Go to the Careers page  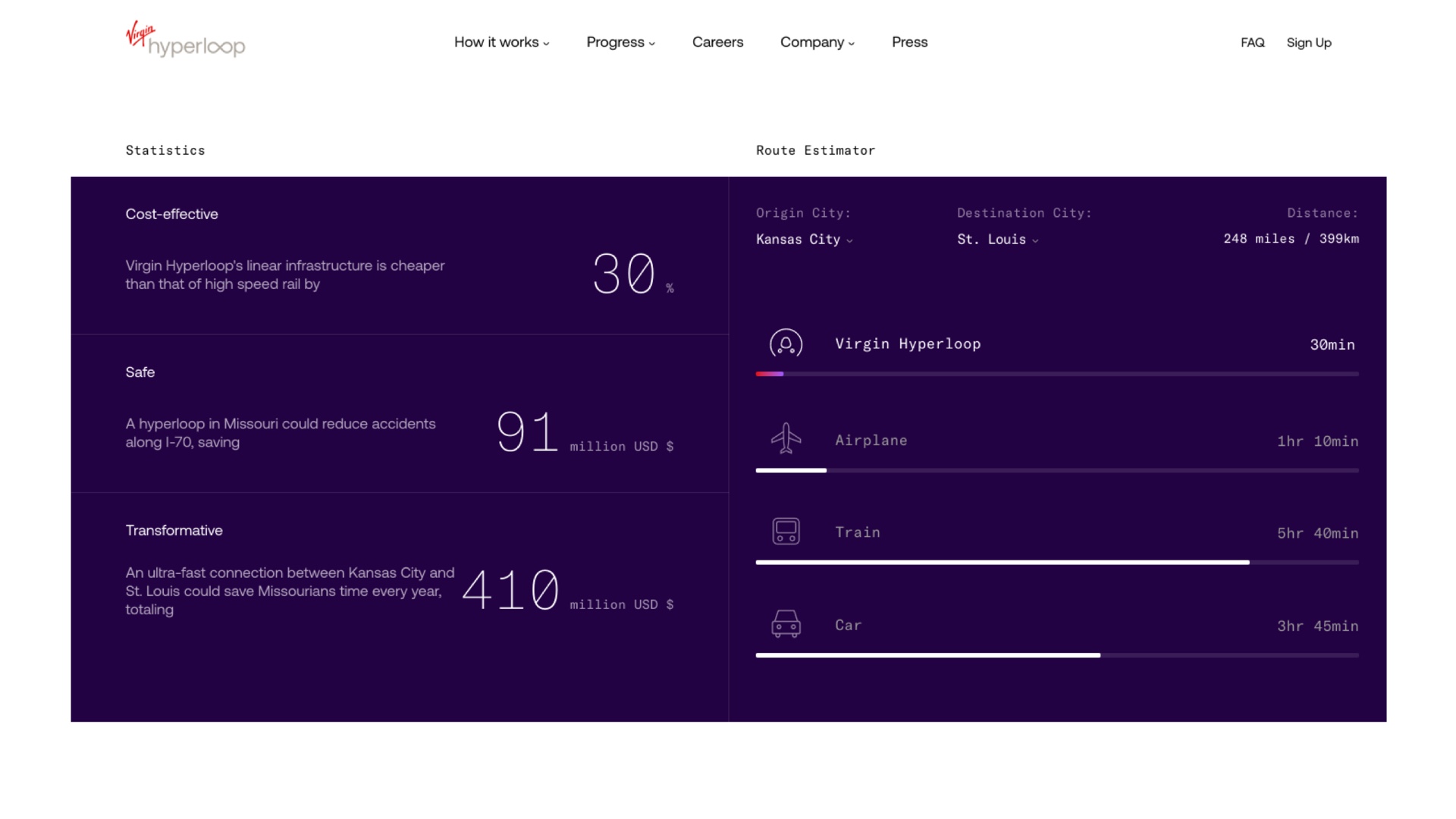pyautogui.click(x=717, y=42)
